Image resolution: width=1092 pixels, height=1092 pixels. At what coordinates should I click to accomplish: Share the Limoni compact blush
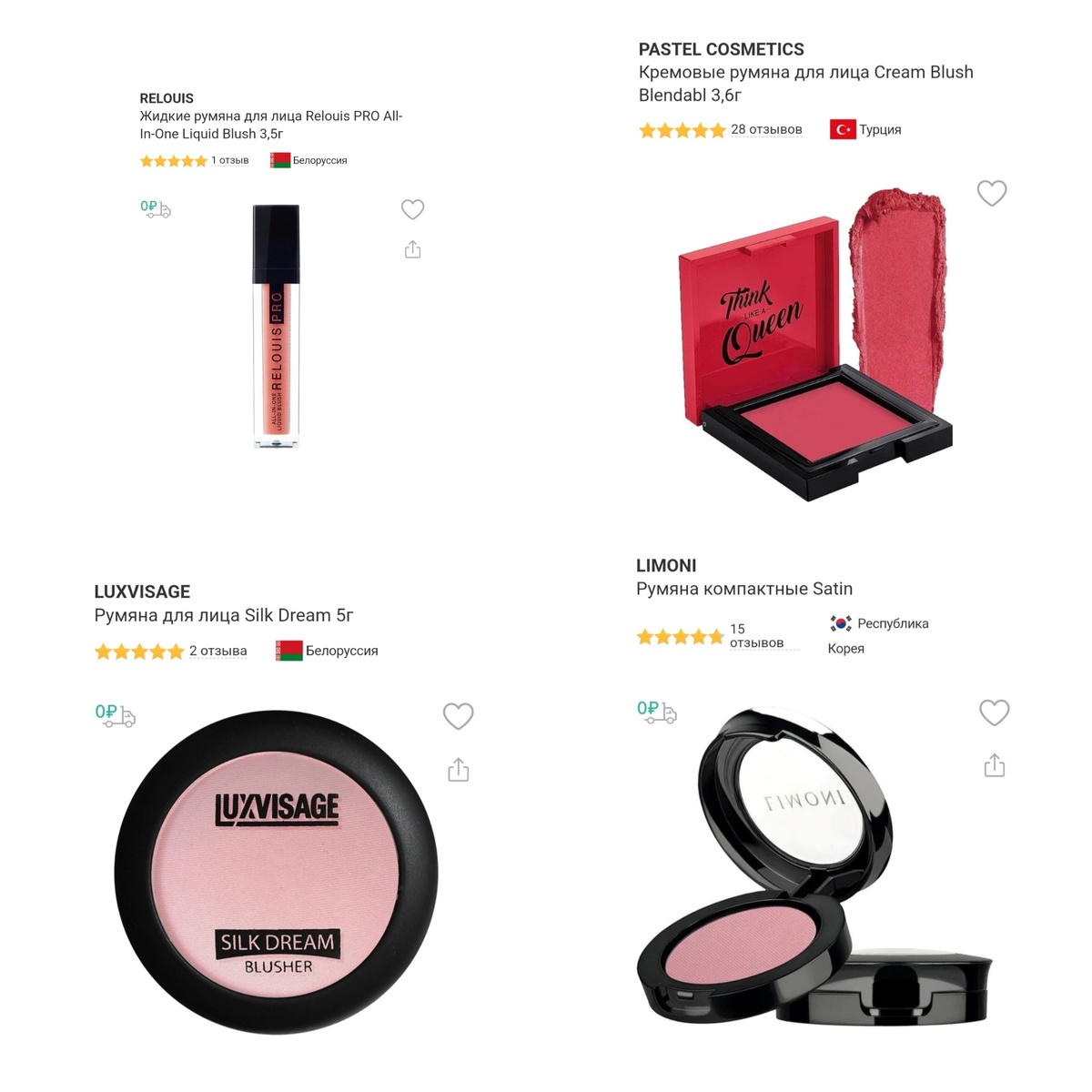coord(995,765)
